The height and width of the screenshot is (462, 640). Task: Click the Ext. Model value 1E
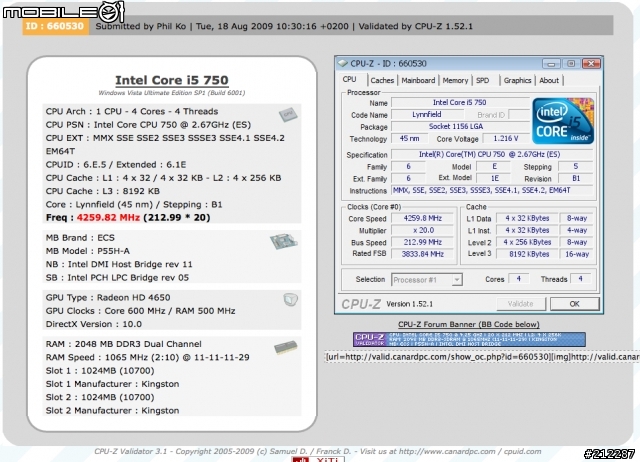pos(494,178)
